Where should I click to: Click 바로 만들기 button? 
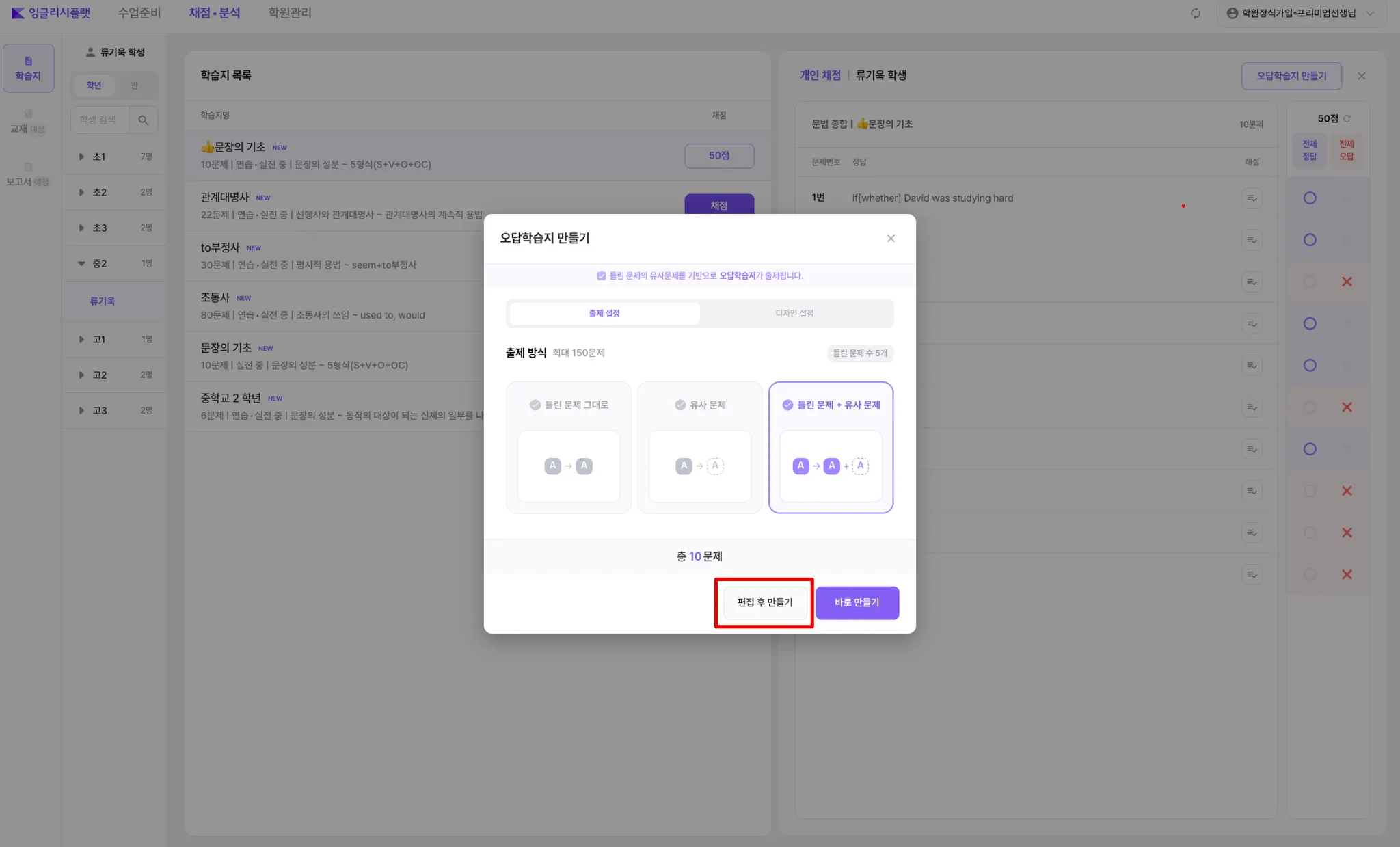coord(857,602)
